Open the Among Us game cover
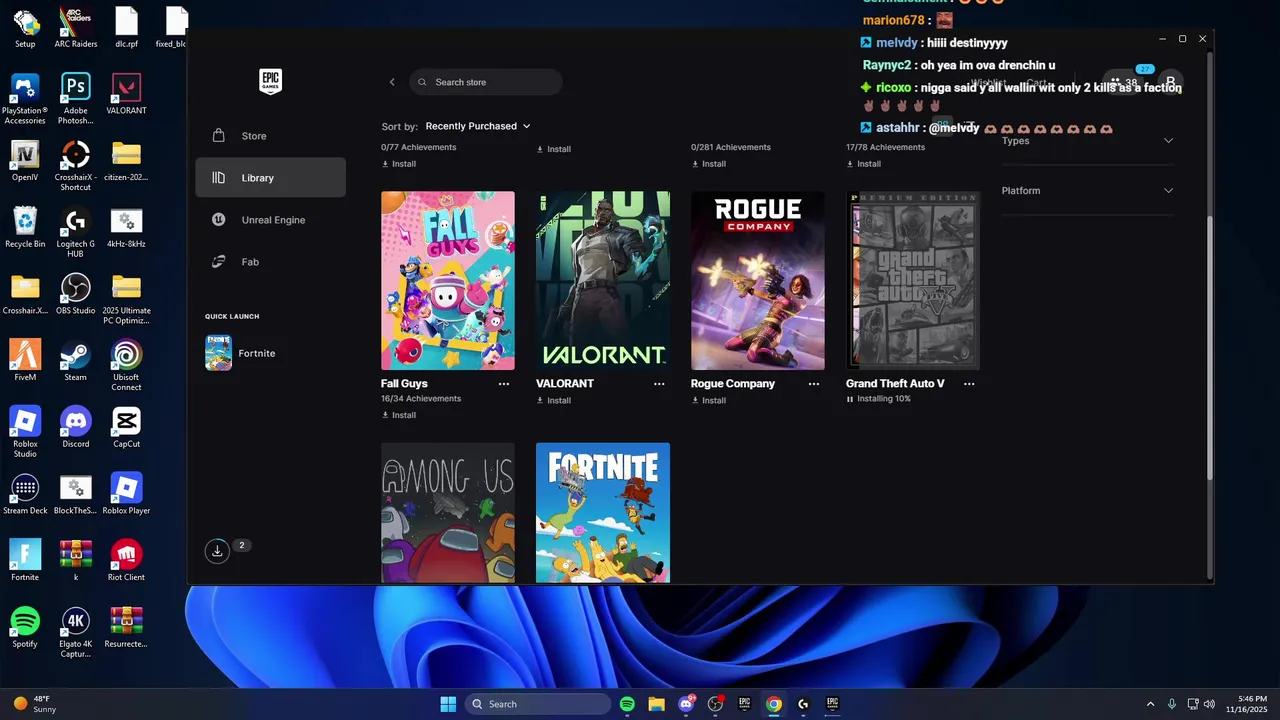This screenshot has width=1280, height=720. [x=448, y=513]
